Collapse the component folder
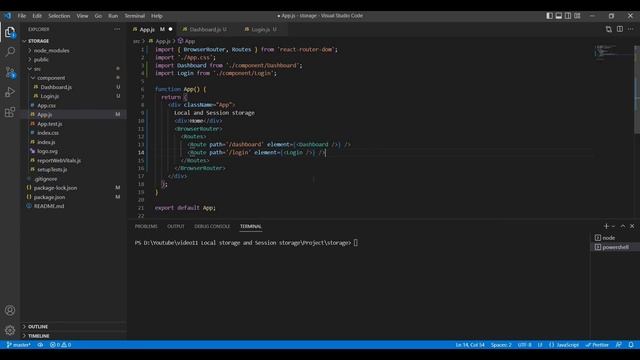This screenshot has height=360, width=640. point(73,78)
